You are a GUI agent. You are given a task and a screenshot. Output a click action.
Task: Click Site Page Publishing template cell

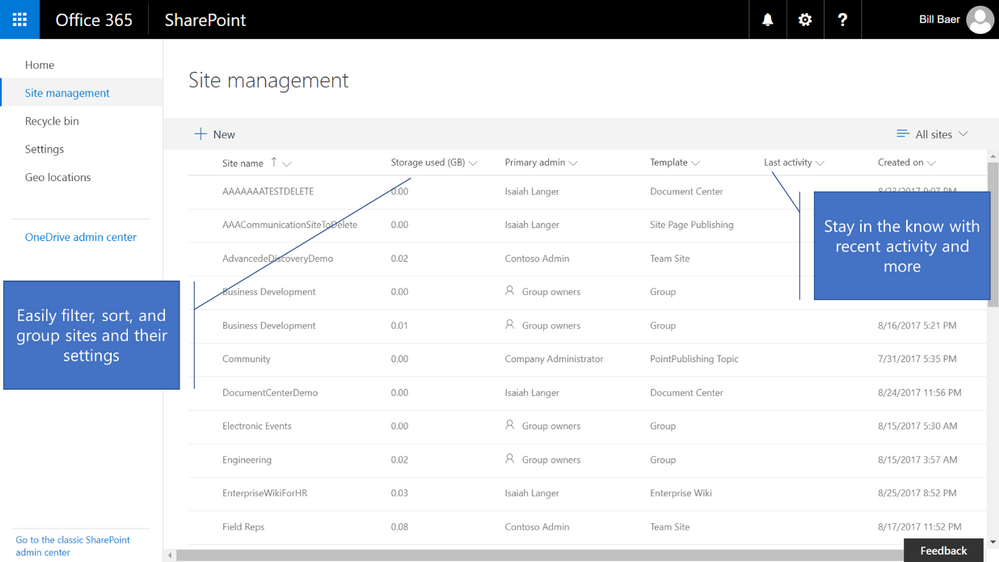pyautogui.click(x=691, y=224)
